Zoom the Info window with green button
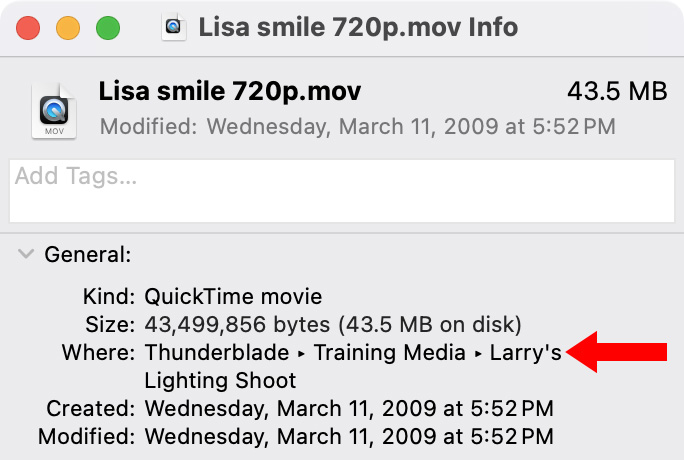The image size is (684, 460). [x=107, y=28]
